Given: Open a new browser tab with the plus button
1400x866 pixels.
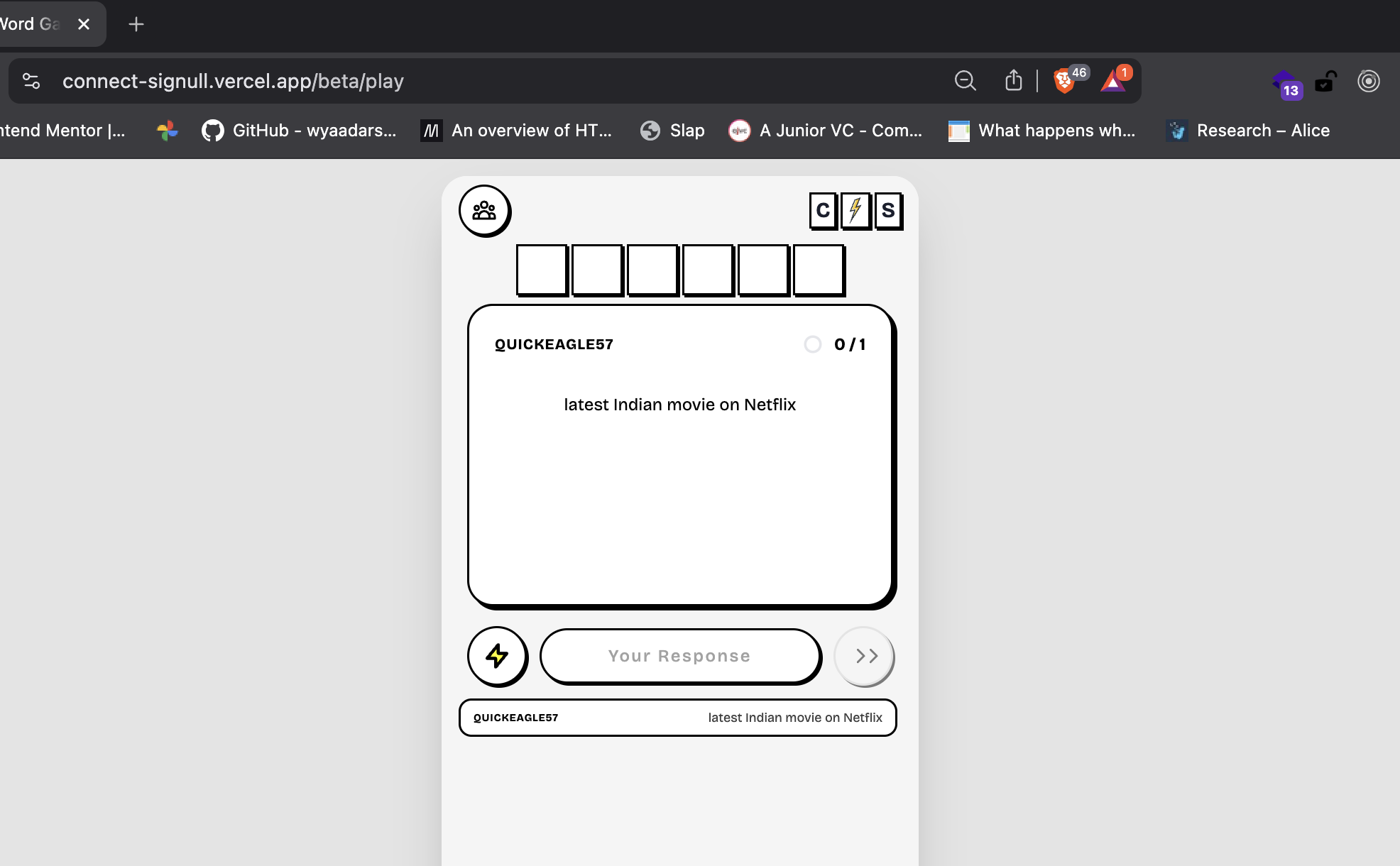Looking at the screenshot, I should [x=136, y=23].
